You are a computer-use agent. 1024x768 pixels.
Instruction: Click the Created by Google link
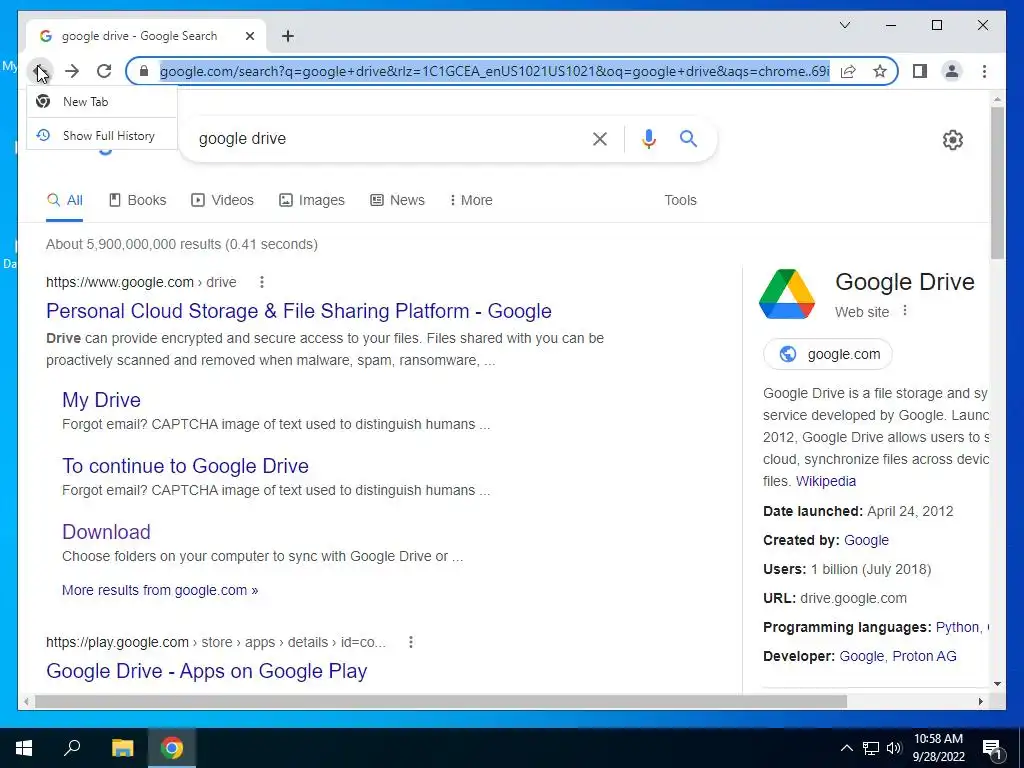[x=866, y=540]
